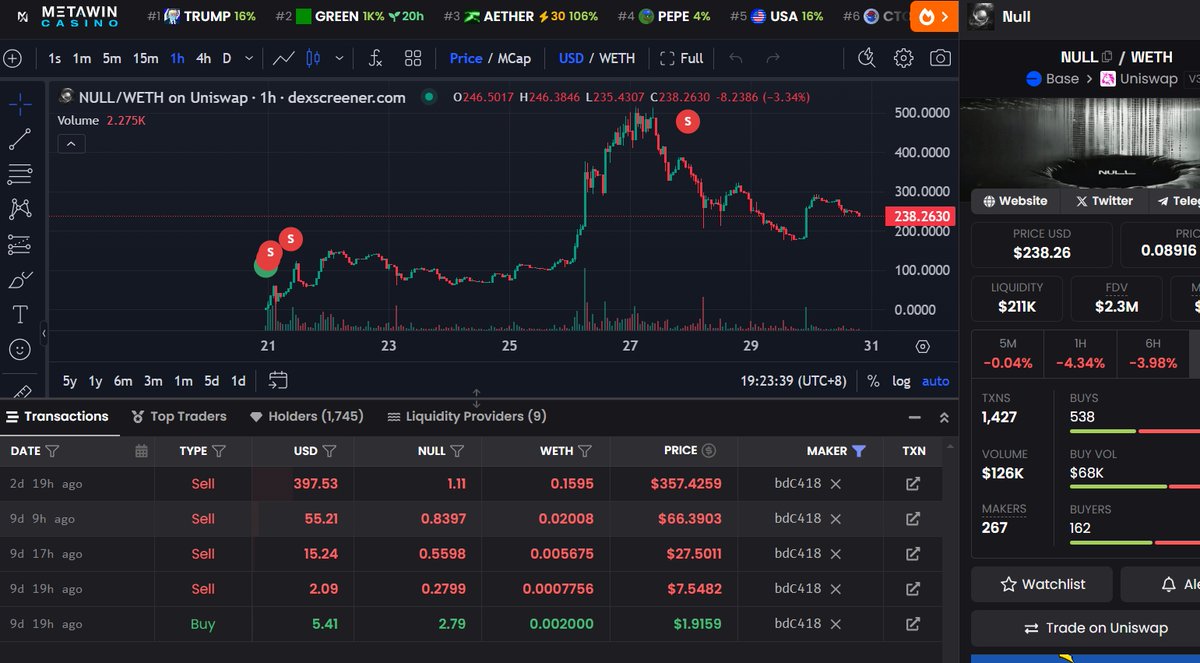
Task: Select the Transactions tab
Action: [57, 416]
